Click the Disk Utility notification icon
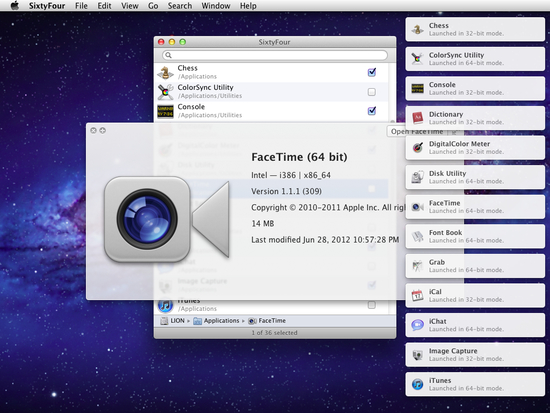This screenshot has height=413, width=550. (417, 177)
